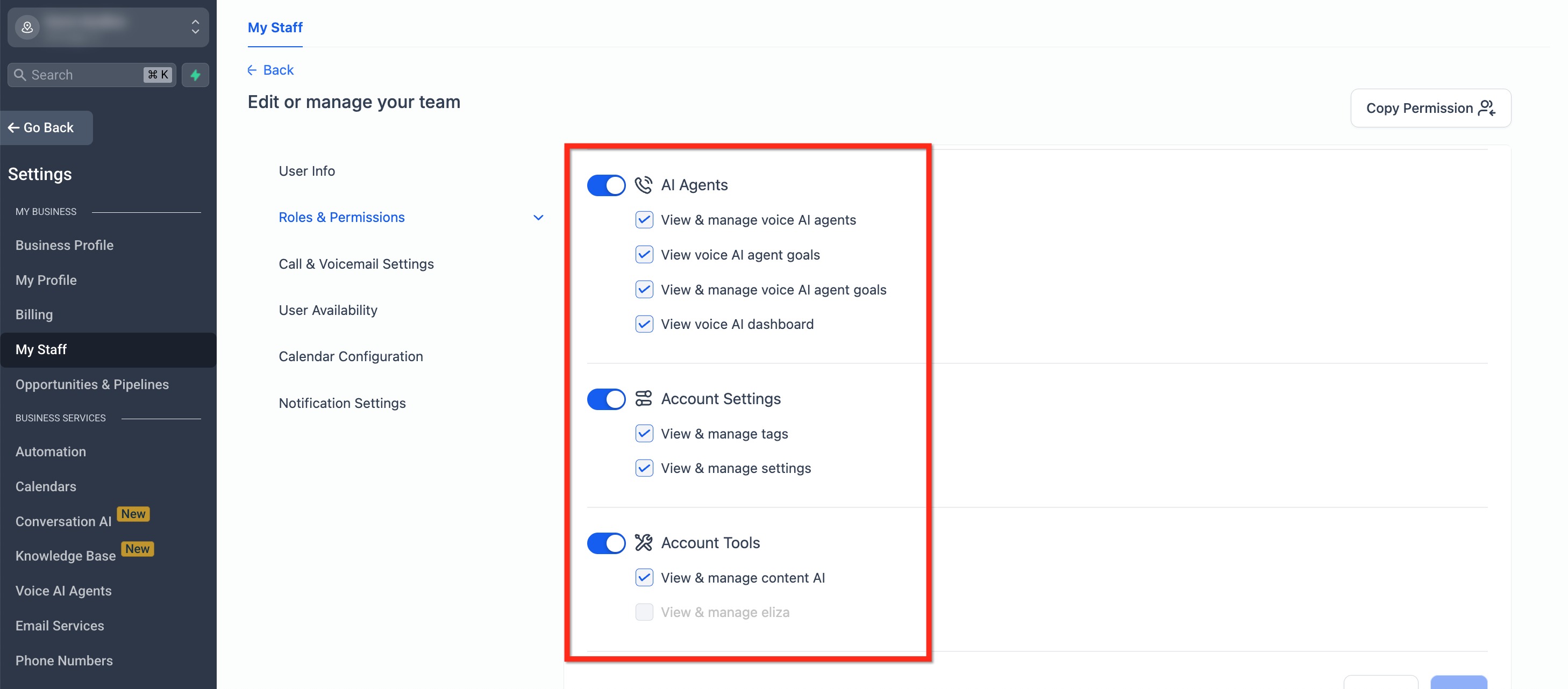Click the search magnifier icon
Image resolution: width=1568 pixels, height=689 pixels.
point(20,75)
